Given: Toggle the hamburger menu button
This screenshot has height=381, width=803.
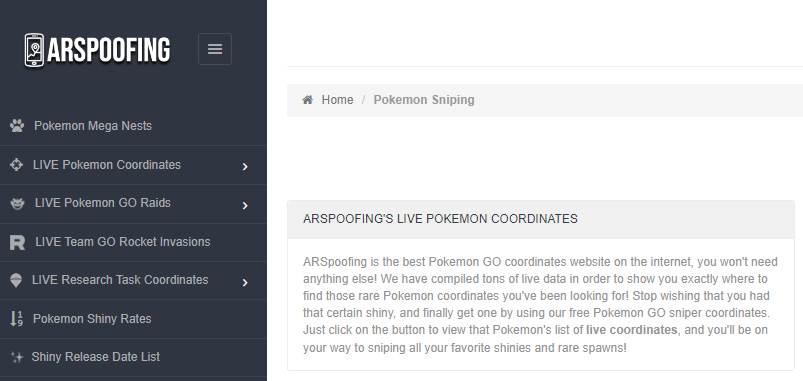Looking at the screenshot, I should click(215, 49).
